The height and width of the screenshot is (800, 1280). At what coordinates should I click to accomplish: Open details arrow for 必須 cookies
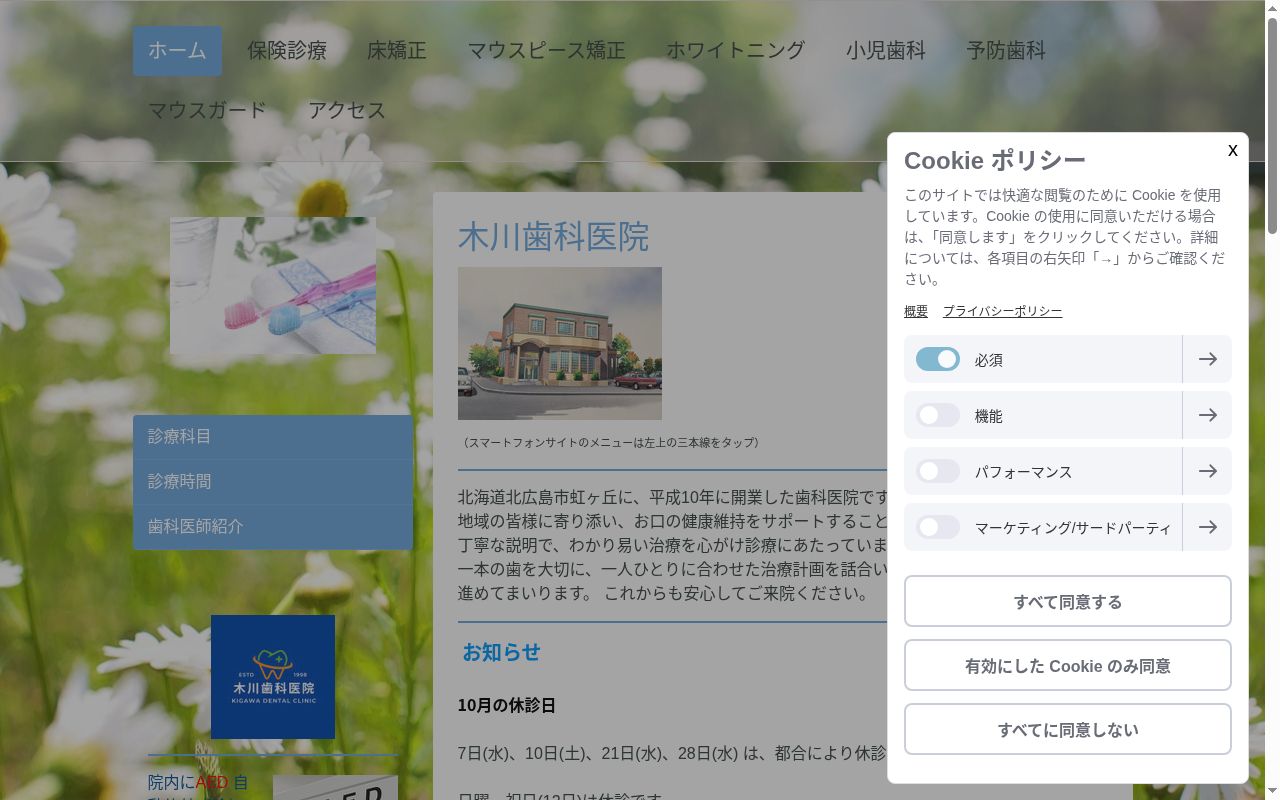click(x=1207, y=359)
